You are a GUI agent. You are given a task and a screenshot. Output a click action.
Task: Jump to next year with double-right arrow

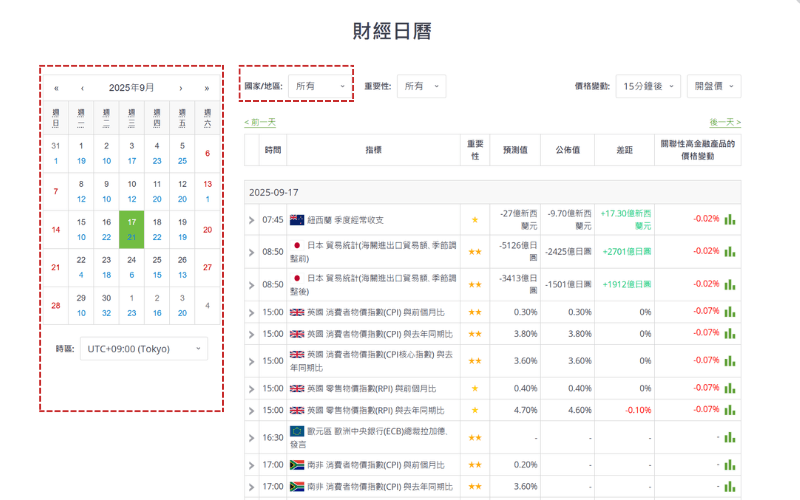207,88
